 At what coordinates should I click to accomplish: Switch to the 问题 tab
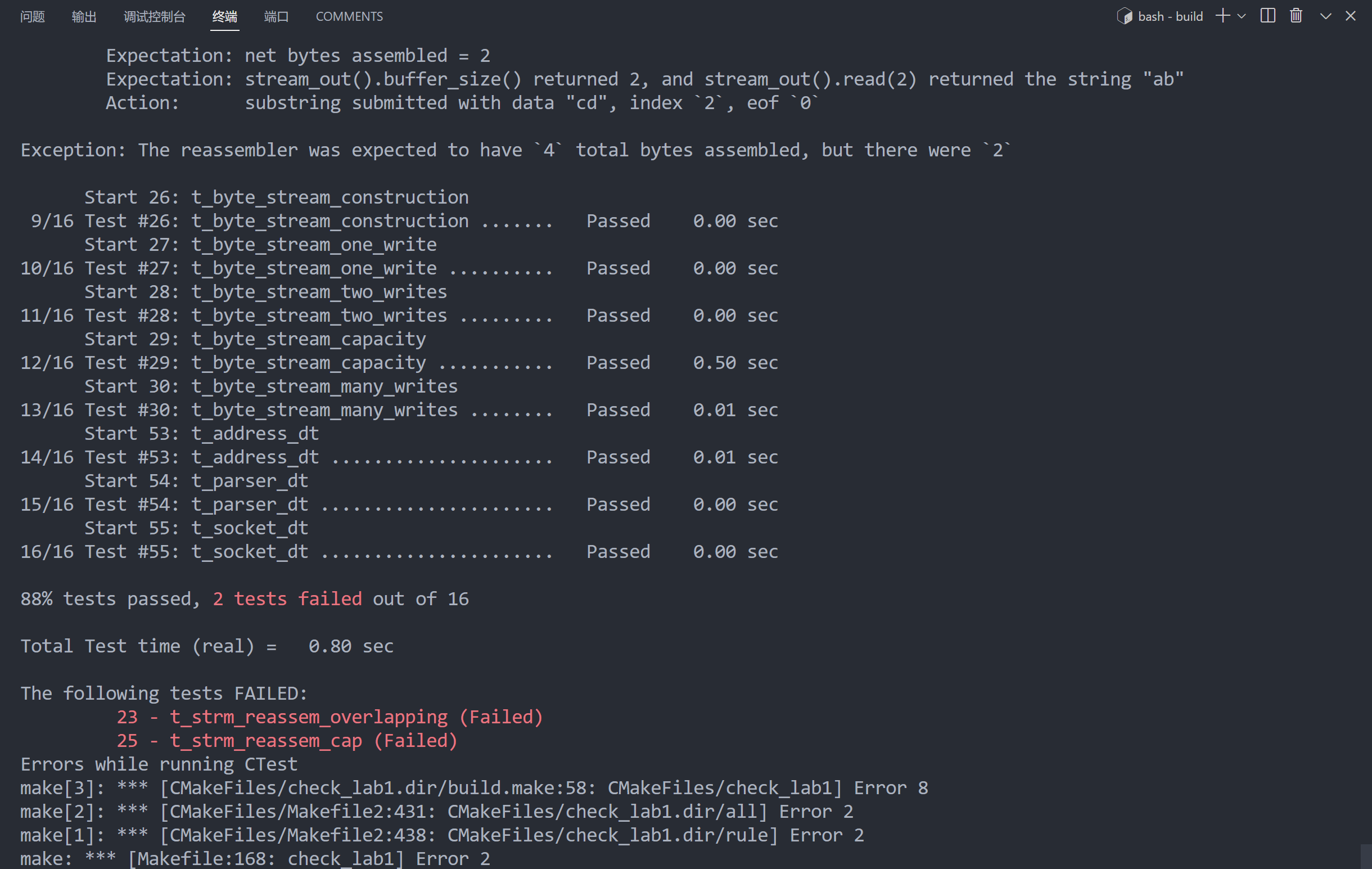pos(33,16)
